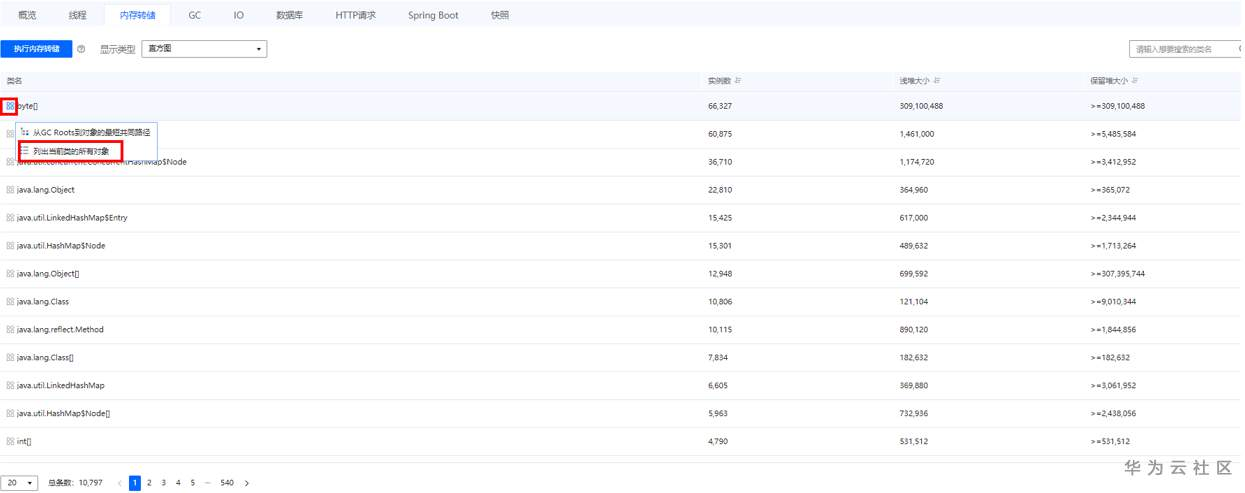Open the page size dropdown showing 20

tap(19, 483)
